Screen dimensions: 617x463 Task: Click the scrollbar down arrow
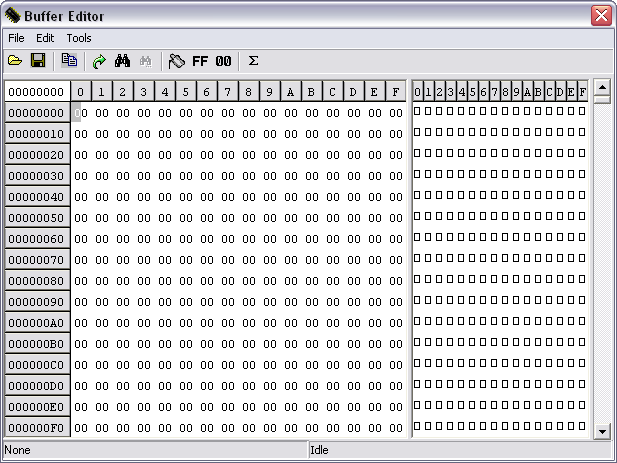pos(602,431)
